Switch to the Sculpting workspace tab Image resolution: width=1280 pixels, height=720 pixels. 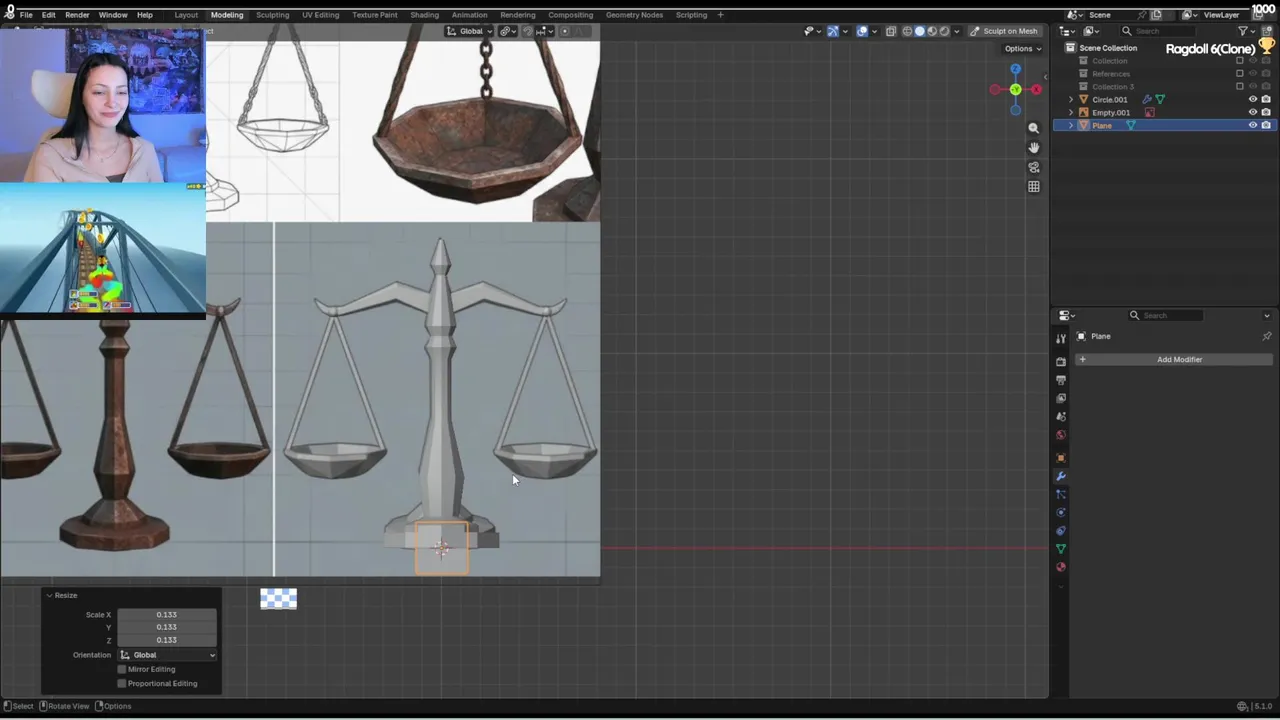[x=272, y=15]
